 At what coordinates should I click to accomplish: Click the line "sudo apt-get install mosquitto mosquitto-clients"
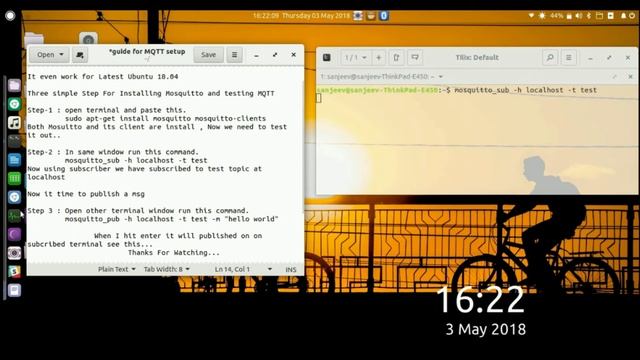click(165, 119)
